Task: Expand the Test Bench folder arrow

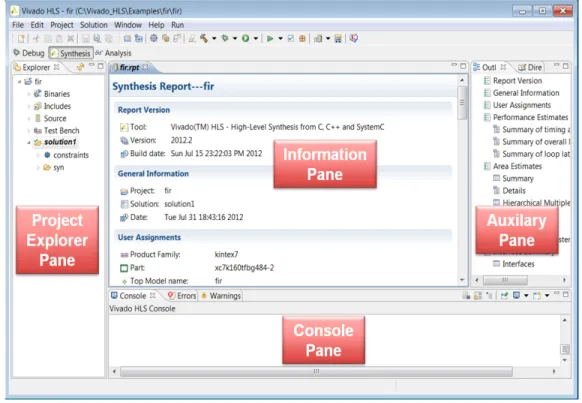Action: (x=29, y=131)
